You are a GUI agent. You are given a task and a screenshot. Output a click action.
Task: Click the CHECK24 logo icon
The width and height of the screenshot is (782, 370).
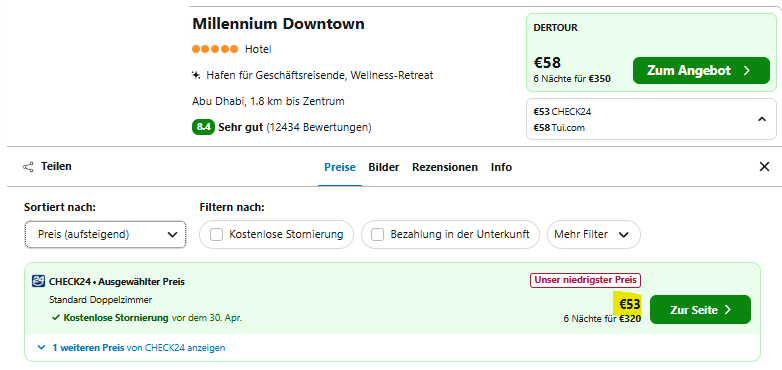(38, 281)
